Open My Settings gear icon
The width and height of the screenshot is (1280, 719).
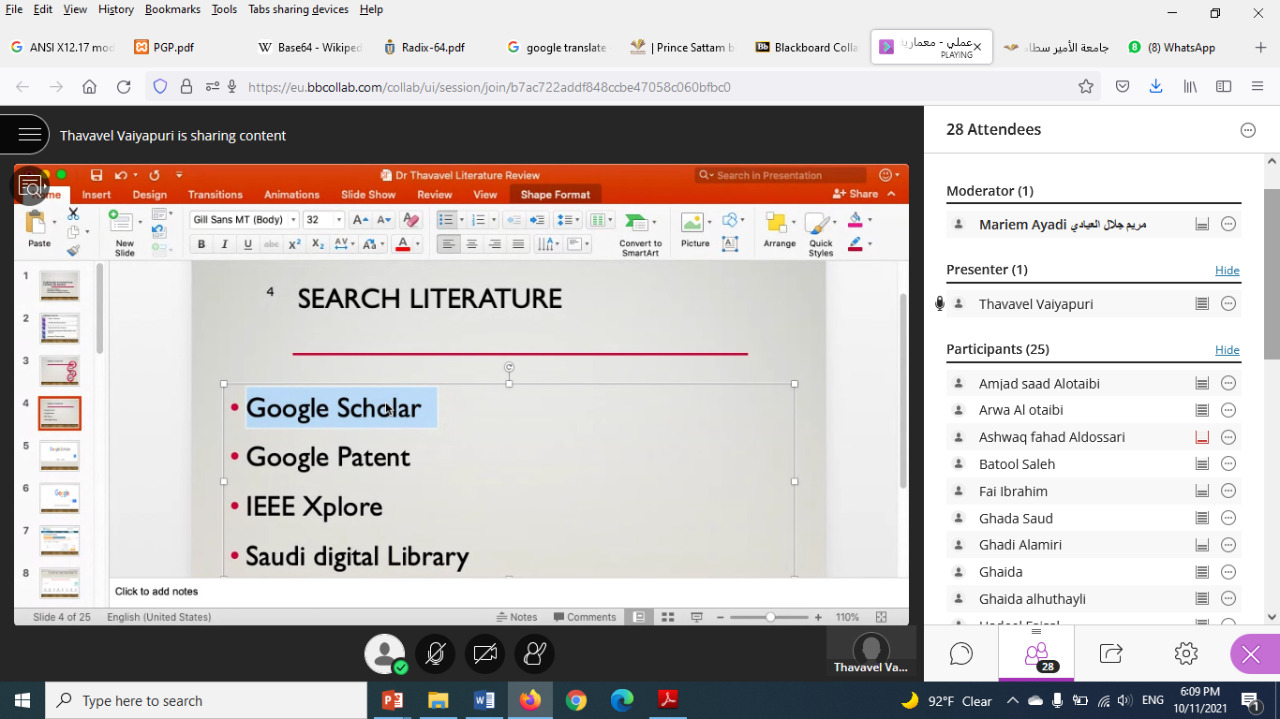click(1186, 653)
